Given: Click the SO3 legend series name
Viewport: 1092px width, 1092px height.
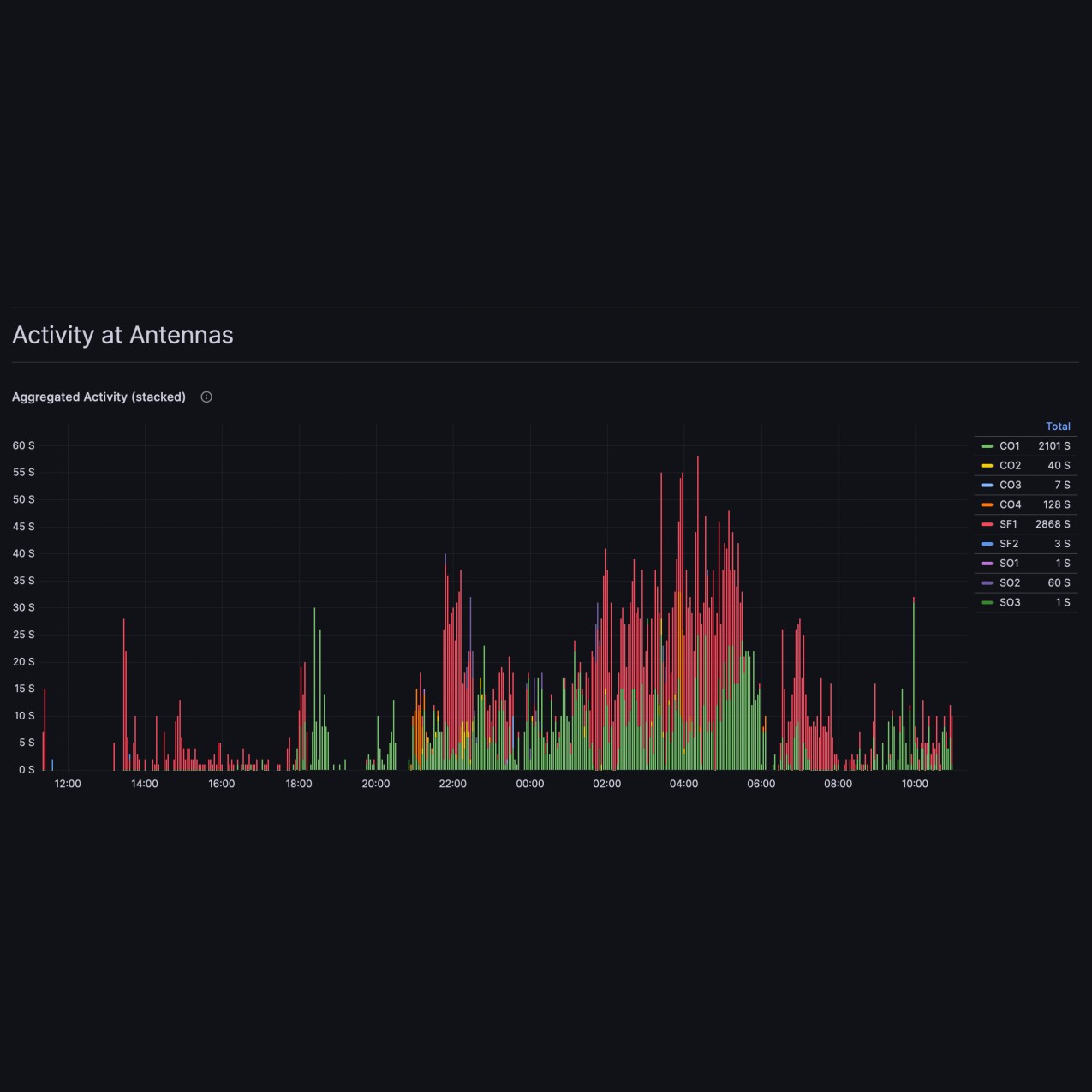Looking at the screenshot, I should tap(1009, 603).
